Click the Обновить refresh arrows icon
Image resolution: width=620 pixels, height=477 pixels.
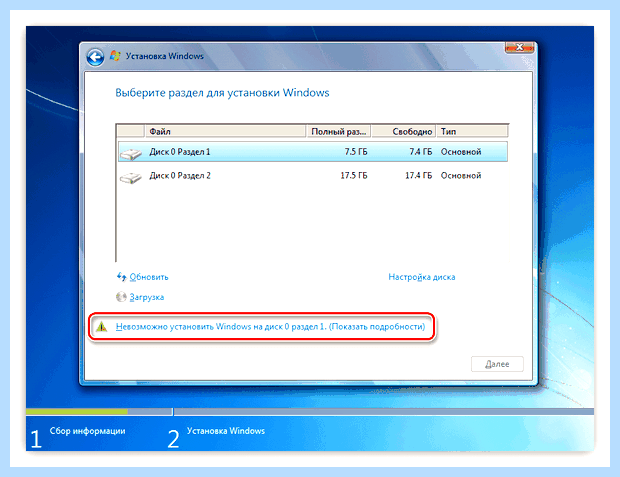[121, 276]
